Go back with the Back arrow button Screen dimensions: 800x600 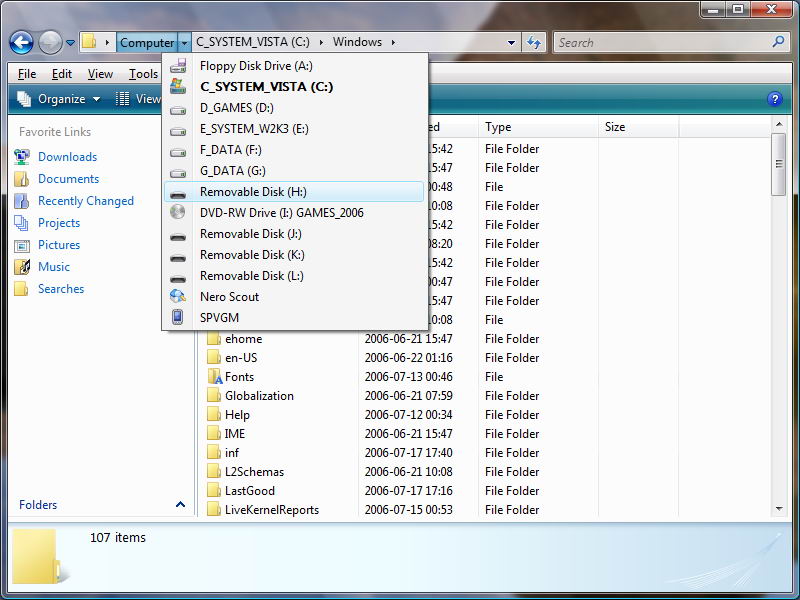click(x=21, y=42)
